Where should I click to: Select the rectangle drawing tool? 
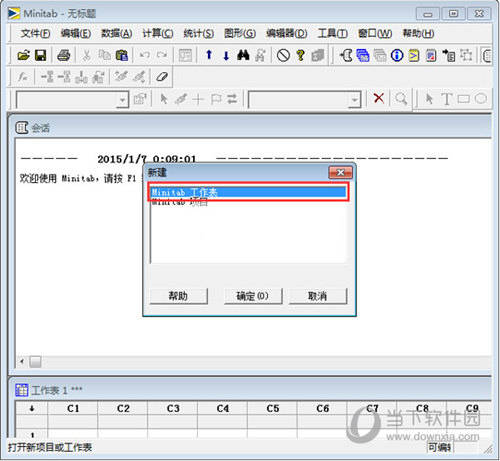point(464,99)
